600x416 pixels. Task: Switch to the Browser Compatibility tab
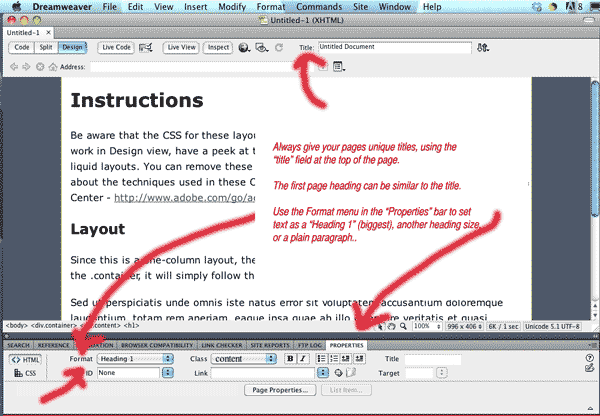pyautogui.click(x=157, y=345)
